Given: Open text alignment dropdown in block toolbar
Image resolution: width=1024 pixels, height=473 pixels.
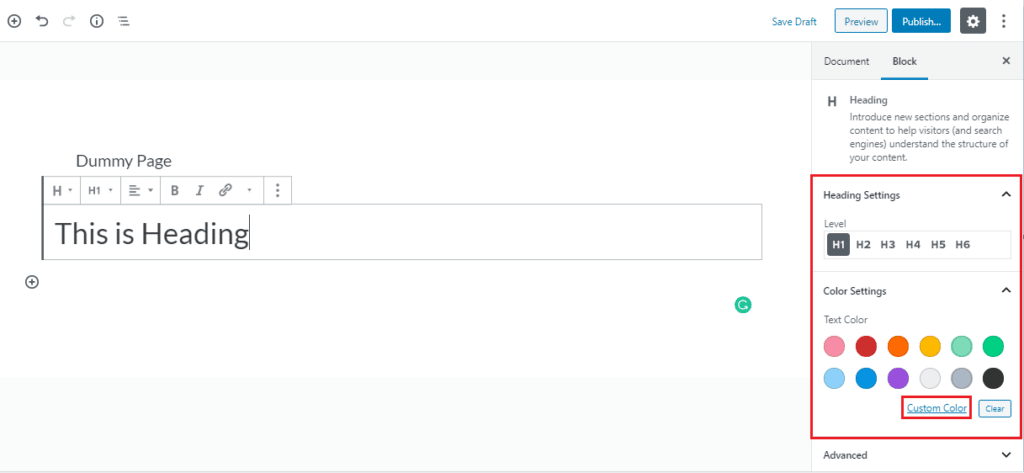Looking at the screenshot, I should 140,190.
